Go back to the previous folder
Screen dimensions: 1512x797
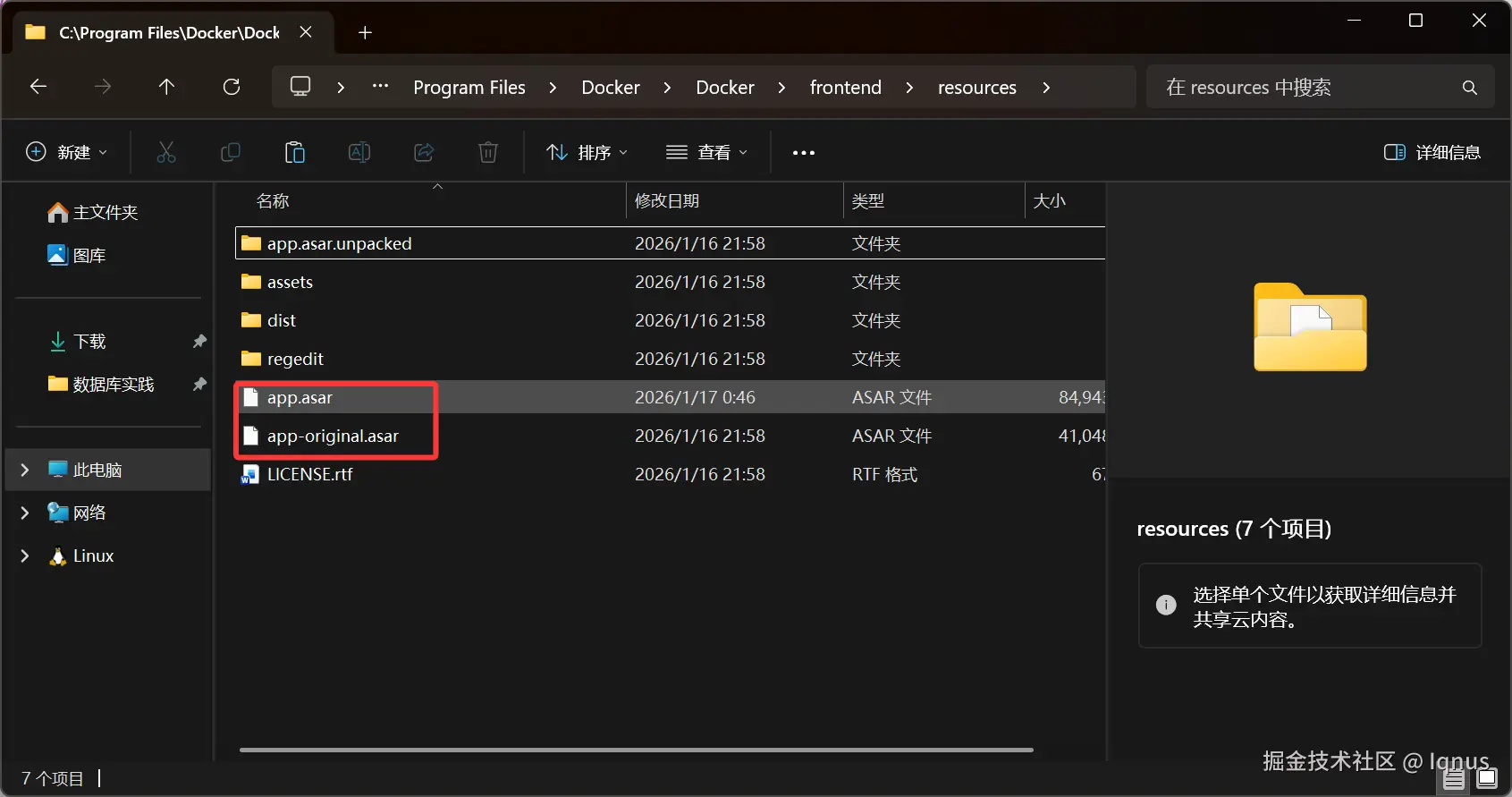click(x=38, y=87)
